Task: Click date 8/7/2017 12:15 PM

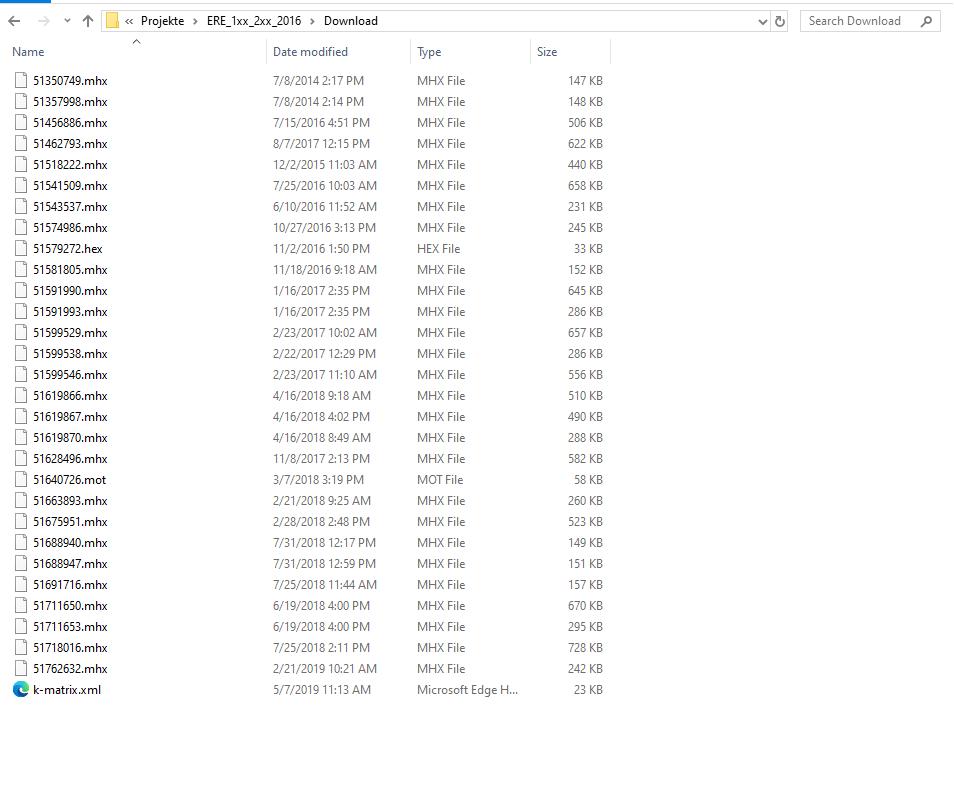Action: coord(321,144)
